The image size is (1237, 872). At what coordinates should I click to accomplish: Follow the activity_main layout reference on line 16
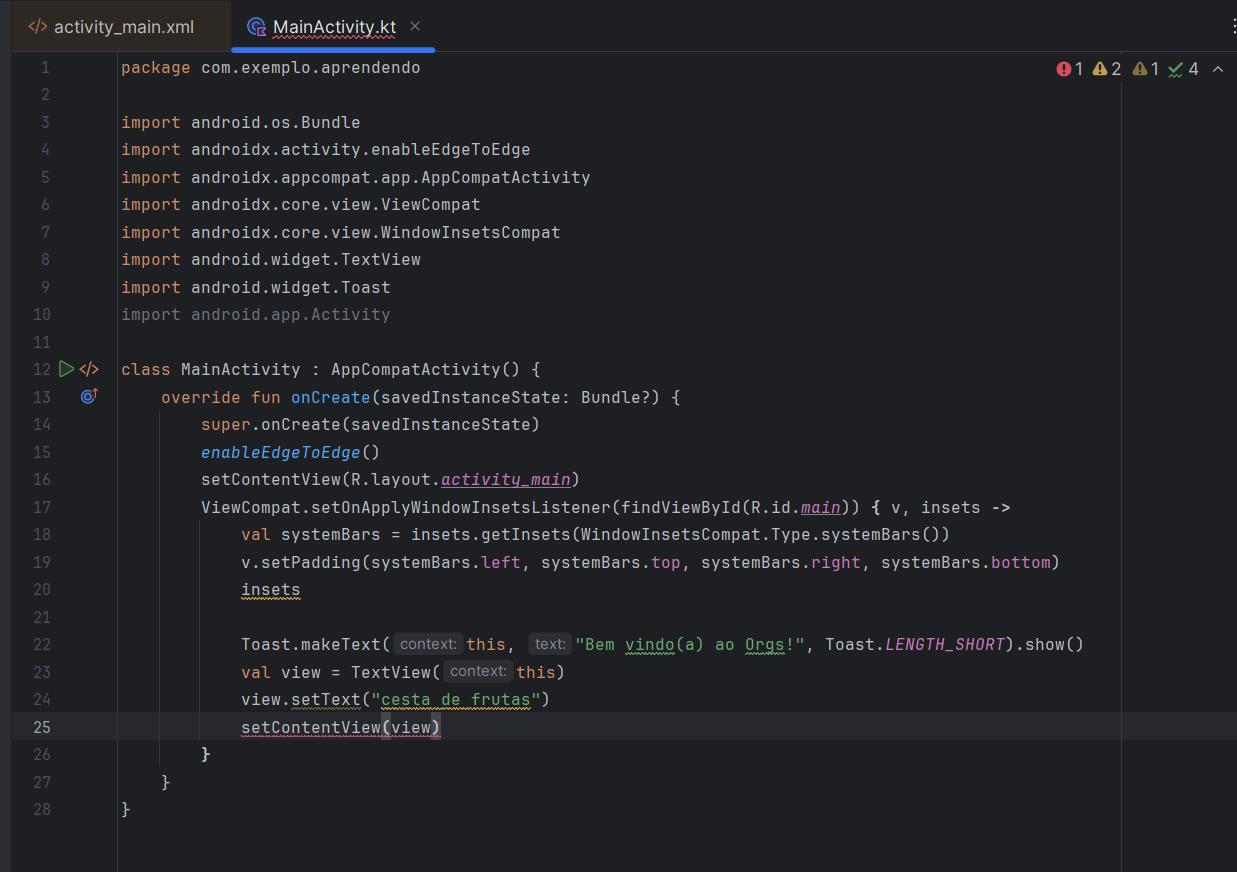[506, 479]
